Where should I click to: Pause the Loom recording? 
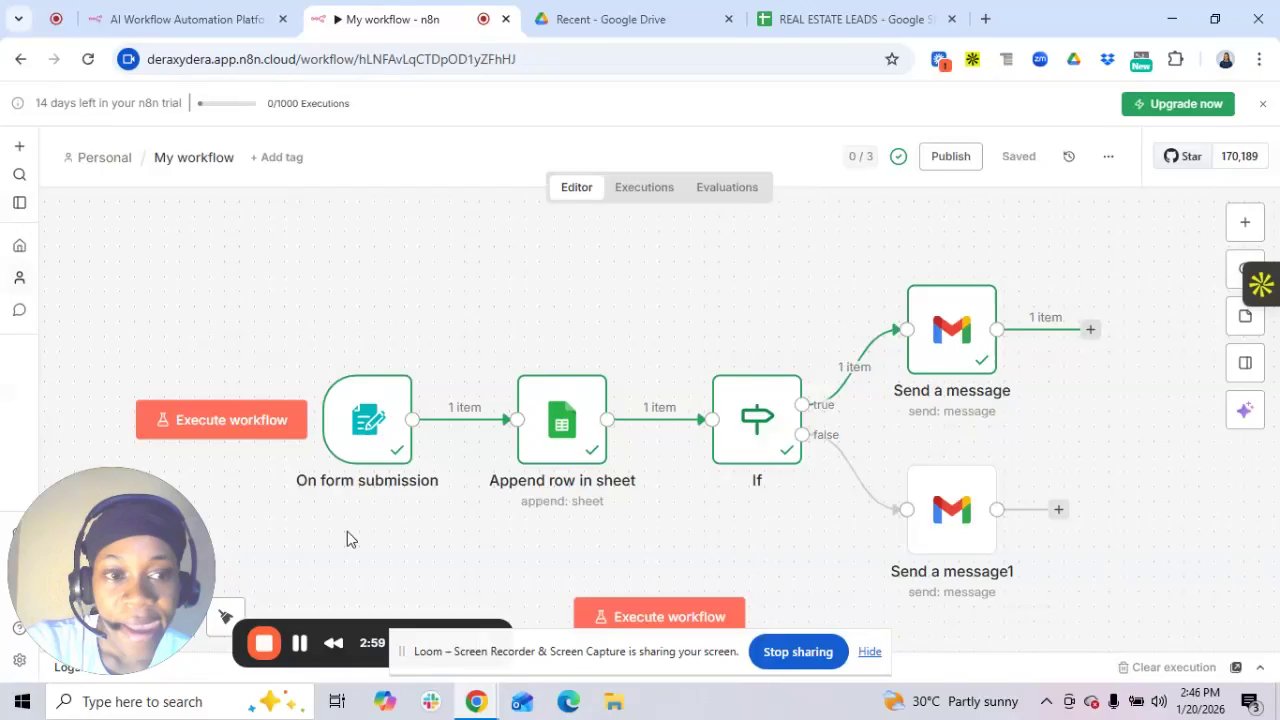tap(299, 643)
